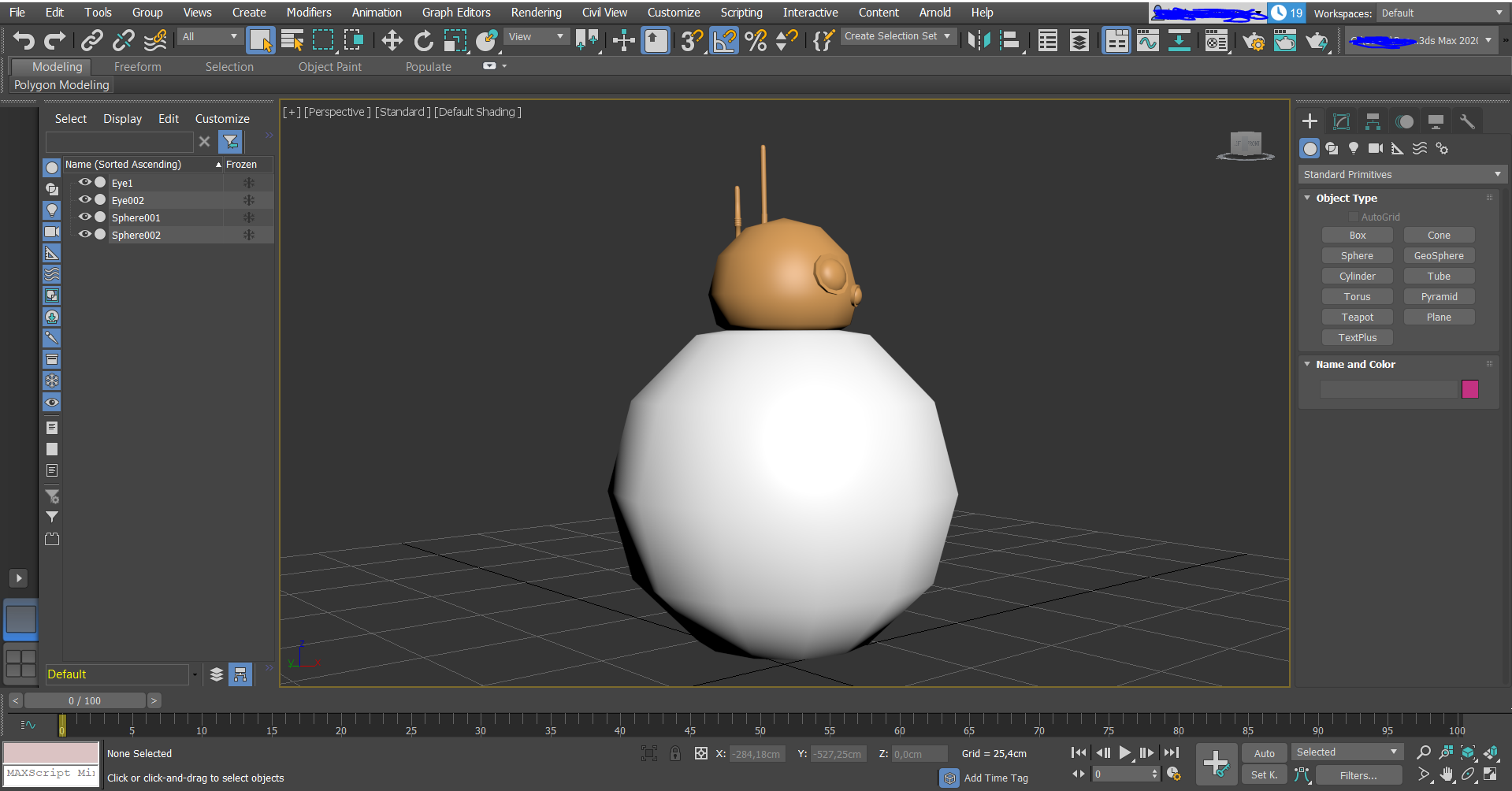Switch to the Object Paint ribbon tab
1512x791 pixels.
[x=330, y=67]
